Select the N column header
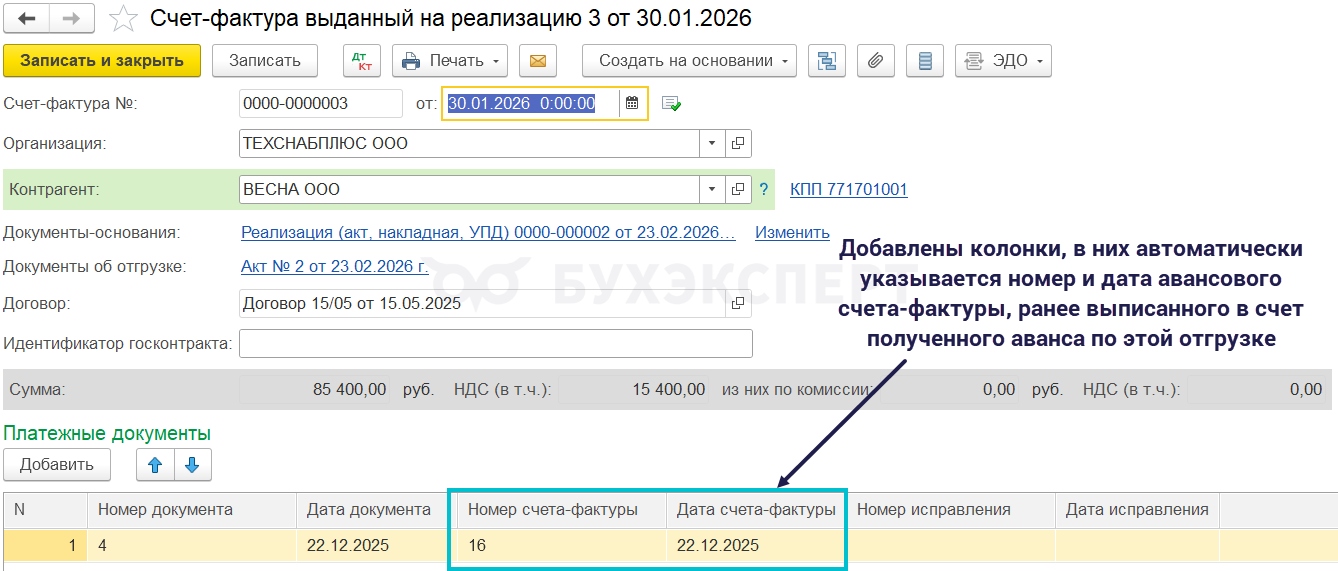Screen dimensions: 1338x571 click(x=45, y=510)
